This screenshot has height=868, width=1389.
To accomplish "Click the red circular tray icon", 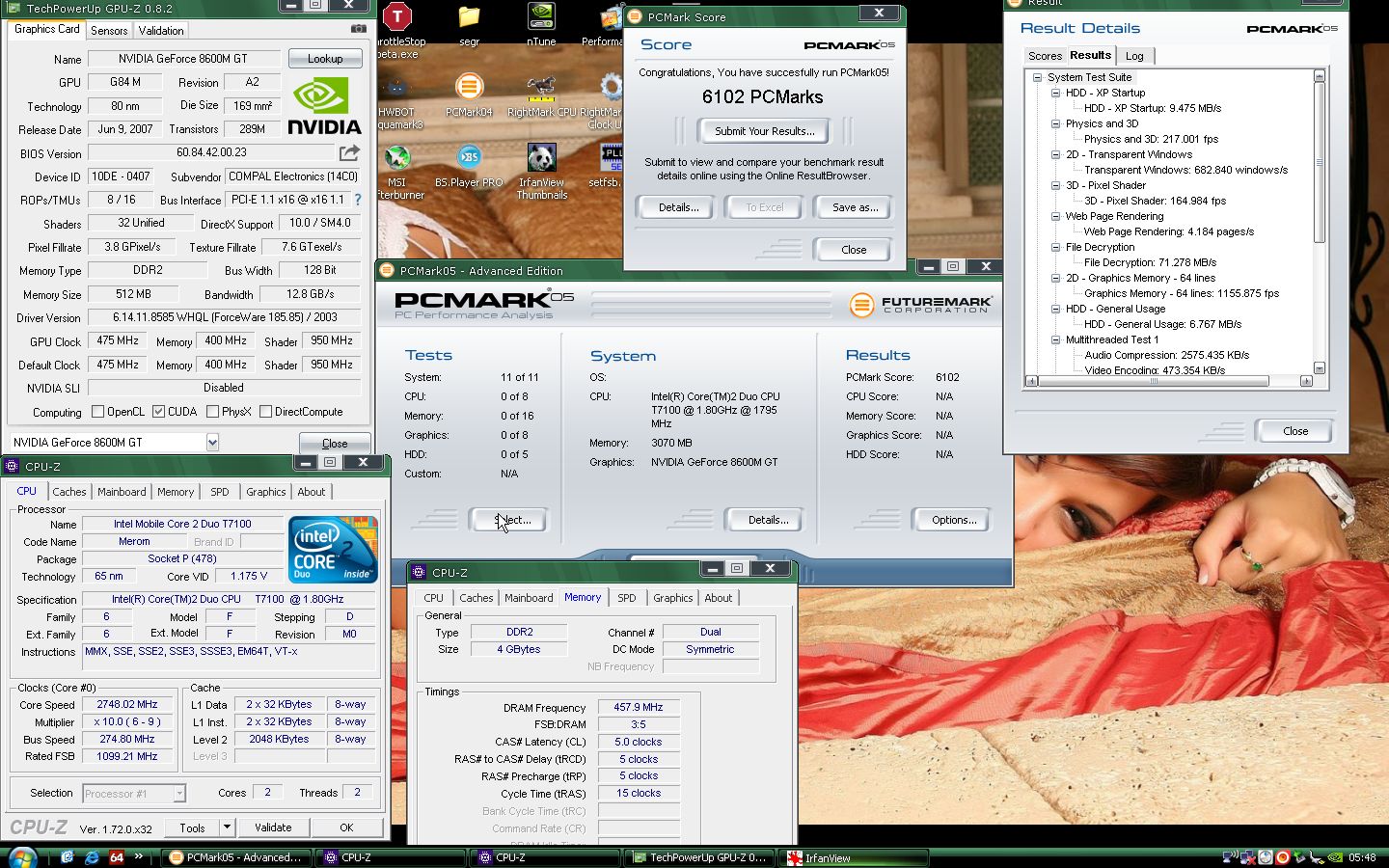I will point(1283,856).
